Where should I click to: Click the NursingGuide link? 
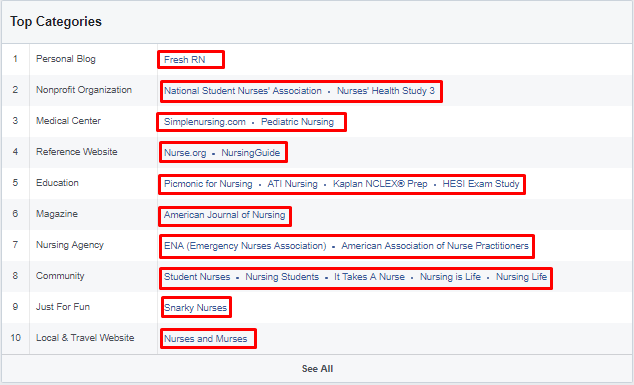[251, 153]
